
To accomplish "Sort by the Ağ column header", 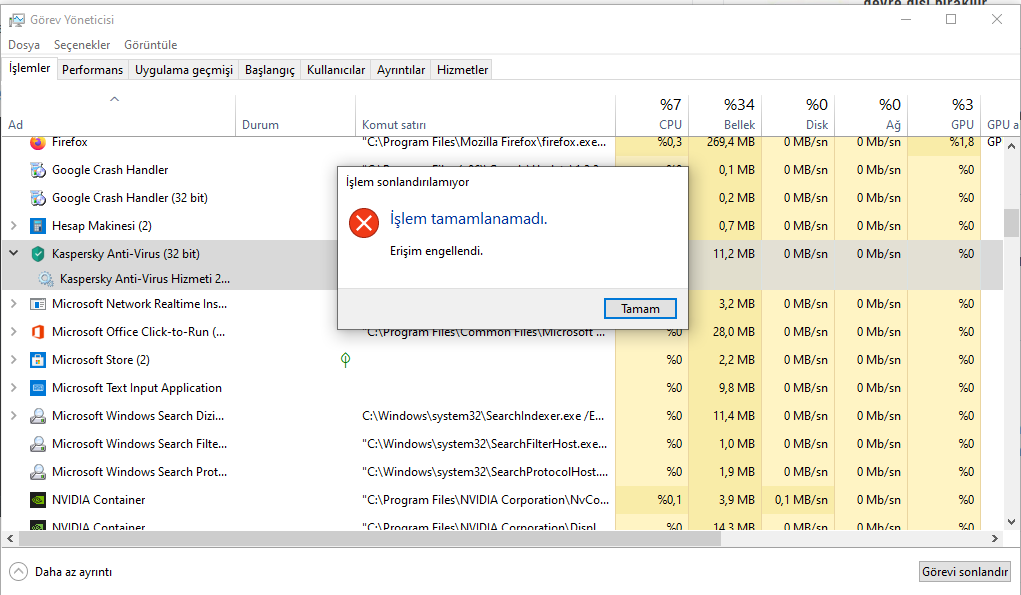I will 871,115.
